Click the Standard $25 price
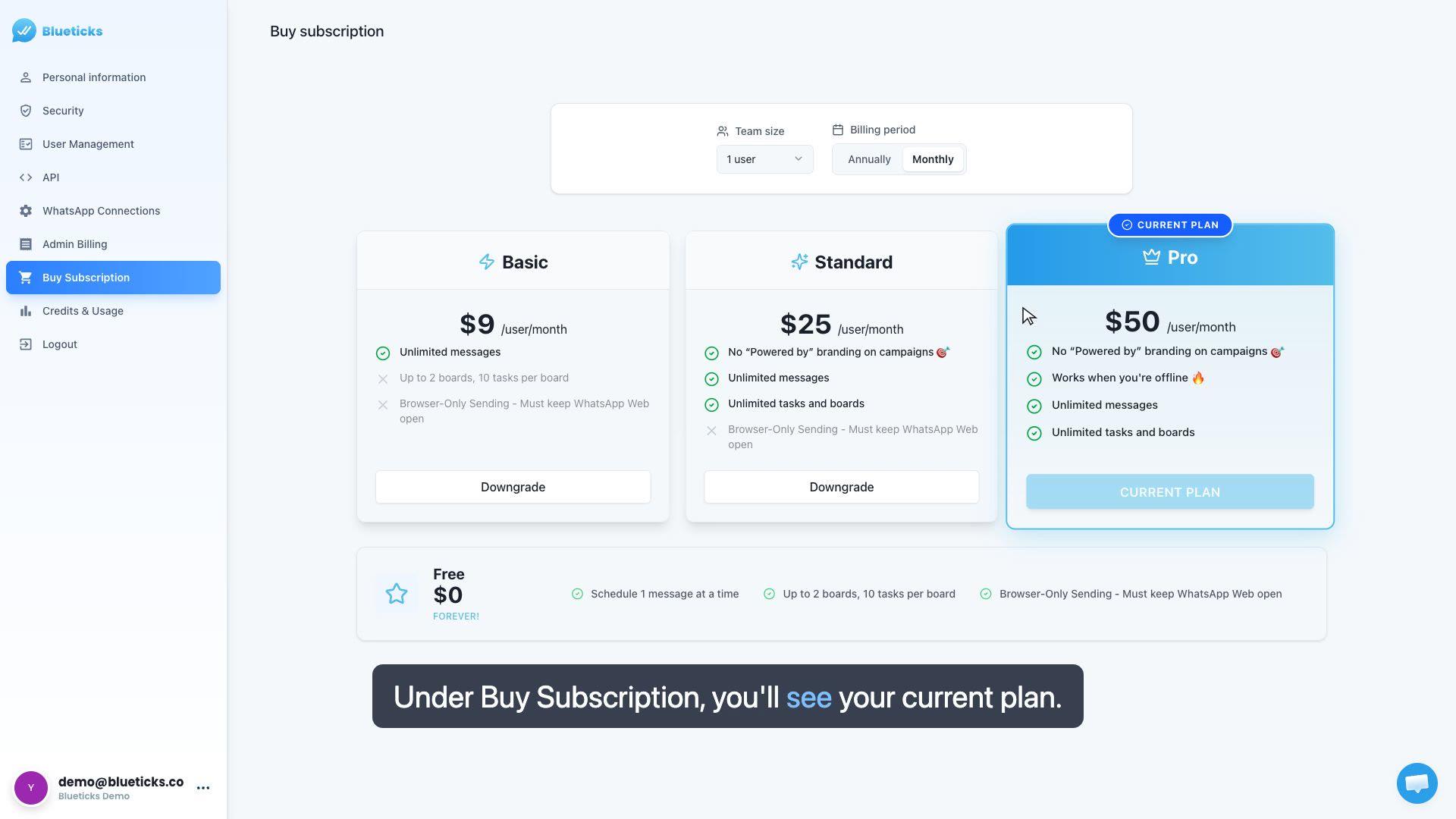Screen dimensions: 1456x819 click(805, 325)
